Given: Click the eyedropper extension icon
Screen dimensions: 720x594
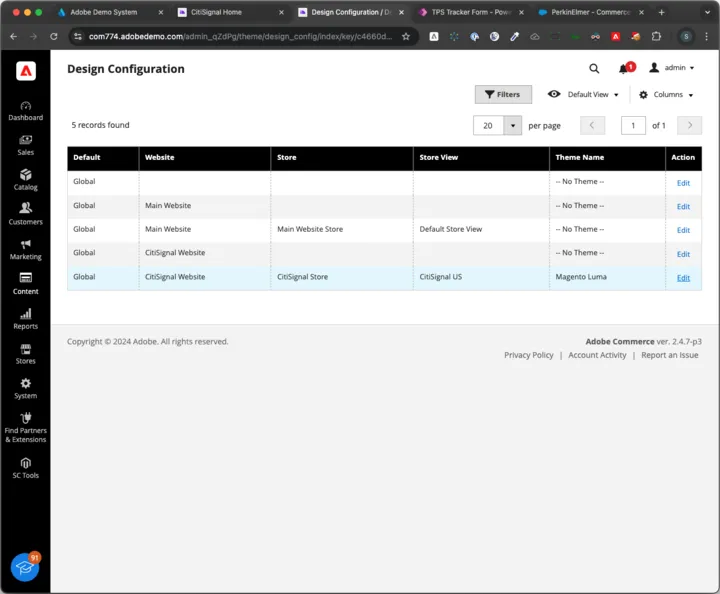Looking at the screenshot, I should pos(514,36).
